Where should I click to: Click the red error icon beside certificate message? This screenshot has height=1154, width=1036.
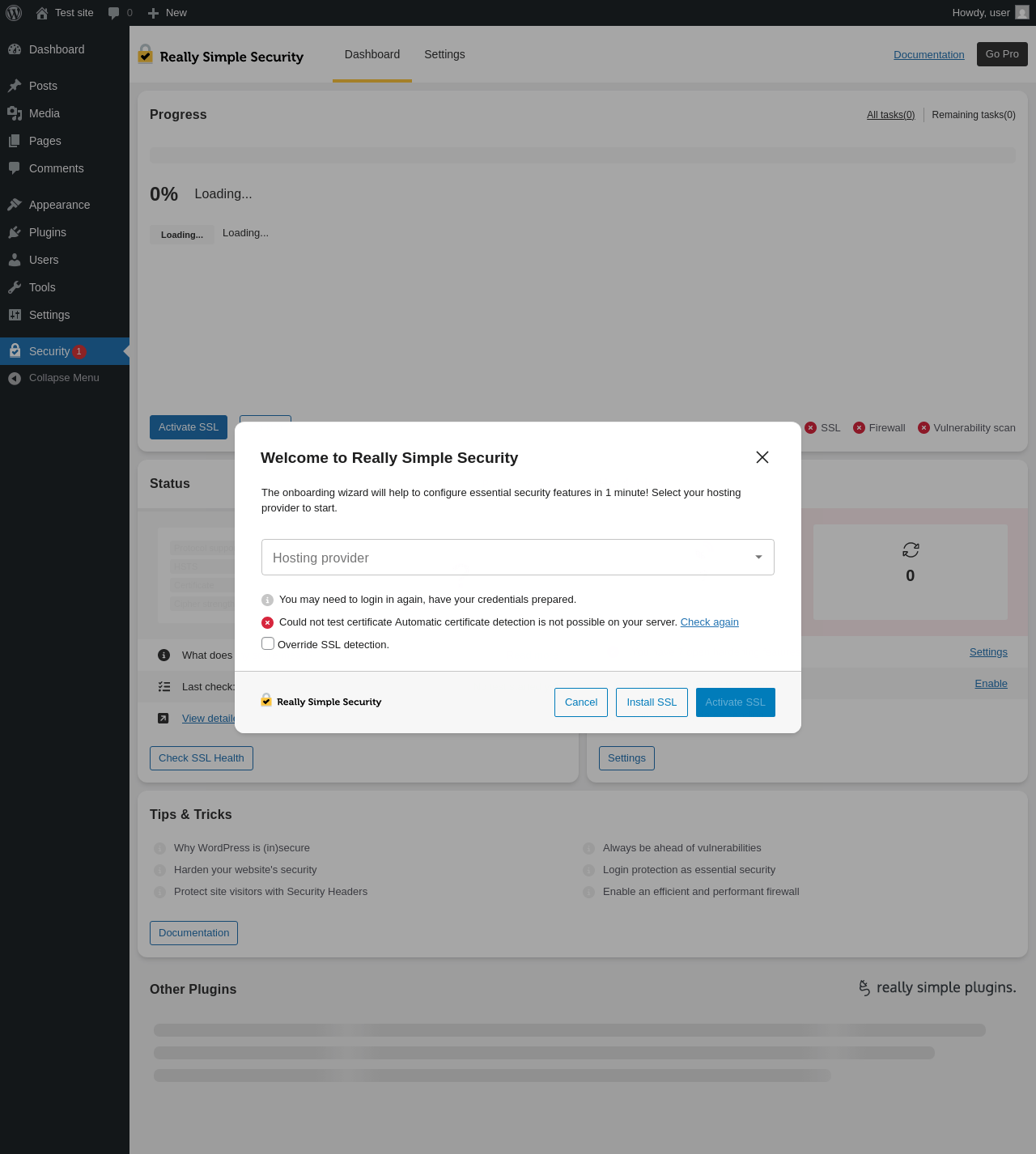click(x=267, y=622)
